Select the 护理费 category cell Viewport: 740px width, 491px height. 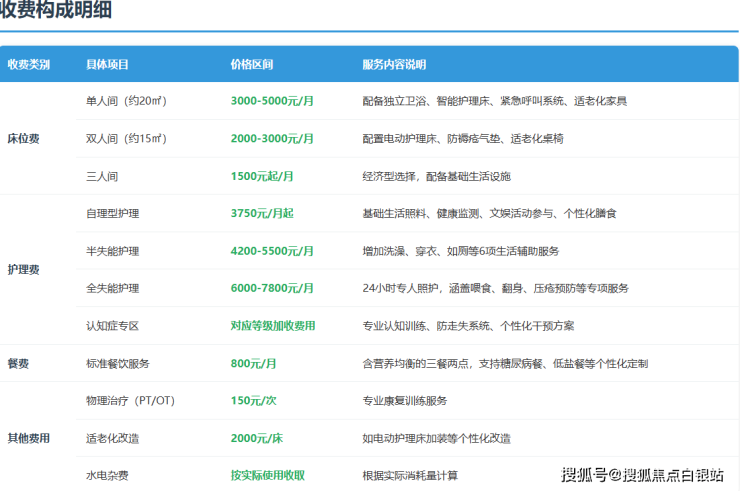[x=25, y=269]
